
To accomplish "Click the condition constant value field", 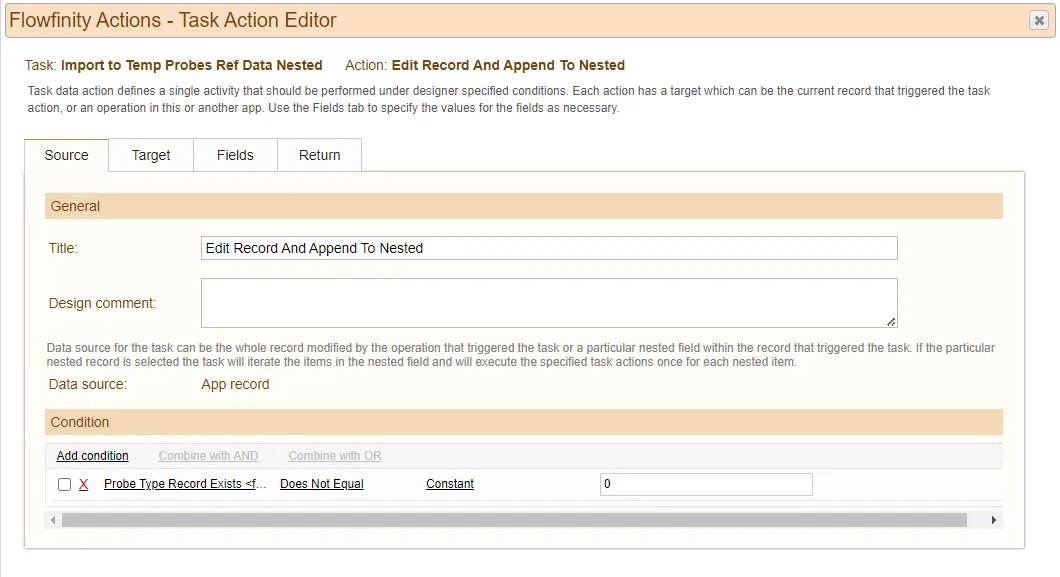I will tap(706, 484).
